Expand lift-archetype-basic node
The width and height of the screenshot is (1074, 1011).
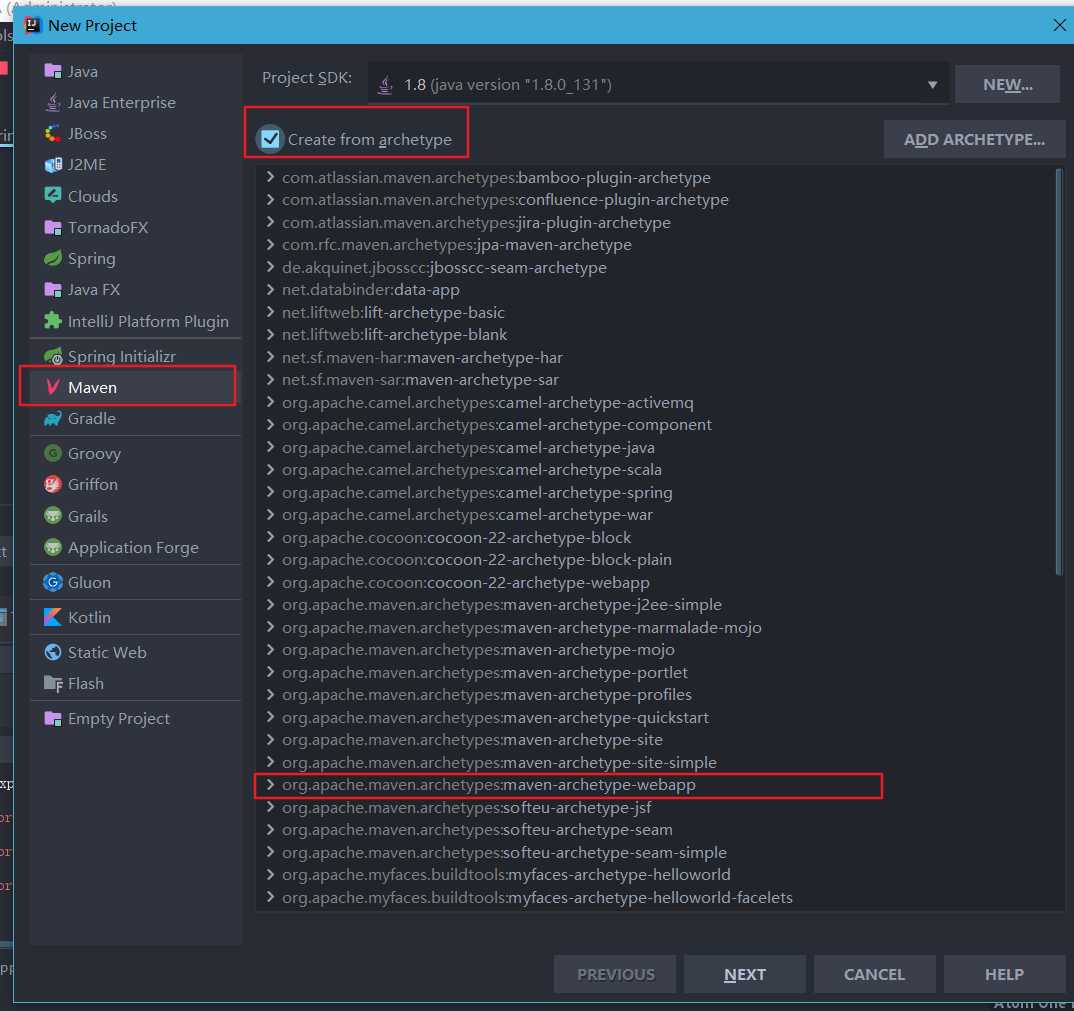point(271,312)
